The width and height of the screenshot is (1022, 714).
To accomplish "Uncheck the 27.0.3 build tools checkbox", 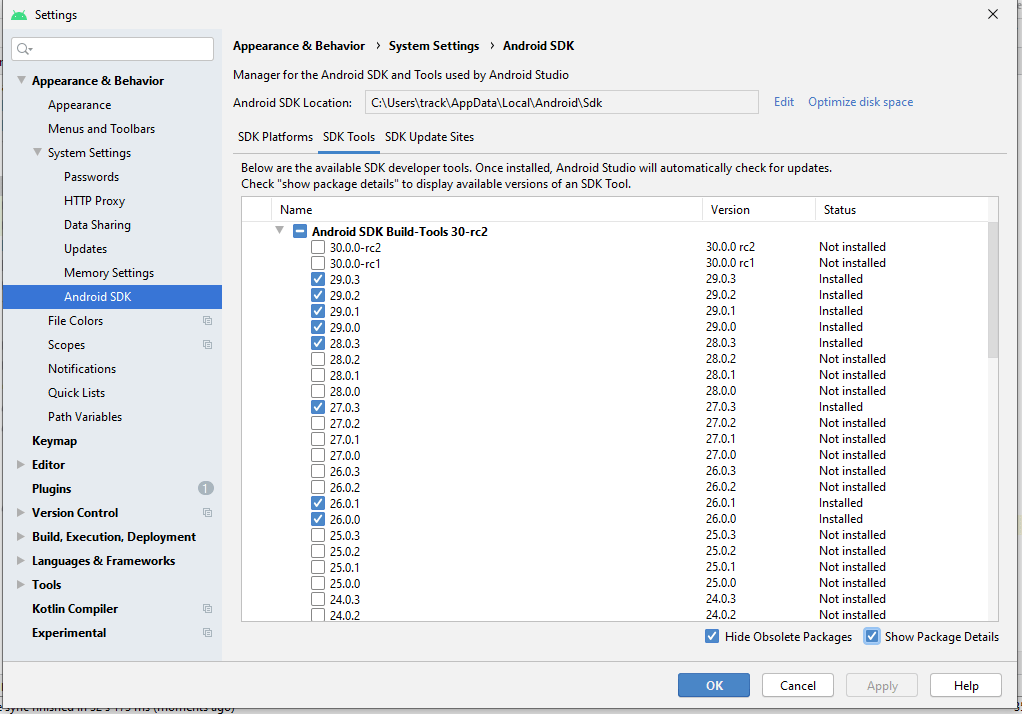I will coord(318,408).
